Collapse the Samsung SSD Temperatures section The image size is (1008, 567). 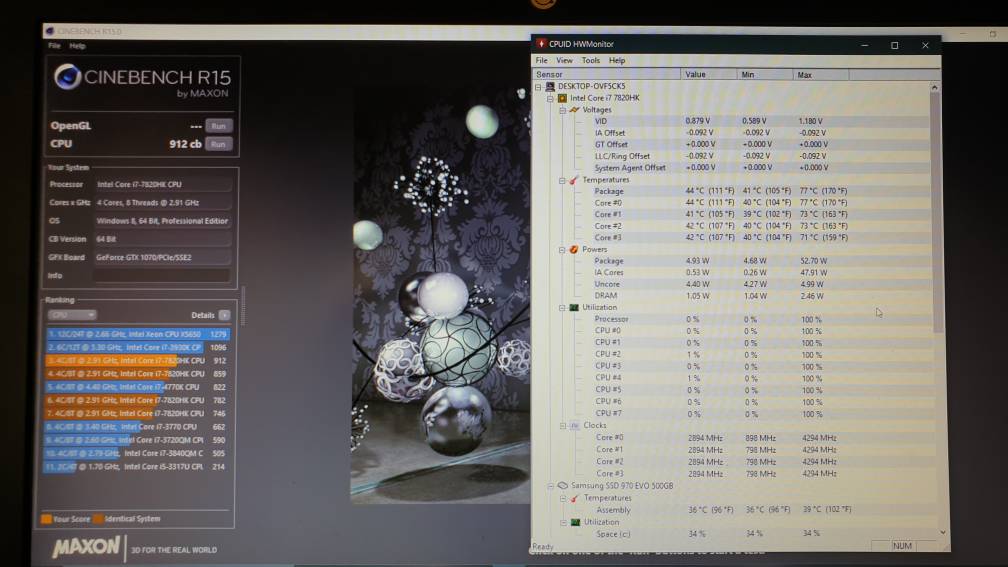pyautogui.click(x=562, y=498)
